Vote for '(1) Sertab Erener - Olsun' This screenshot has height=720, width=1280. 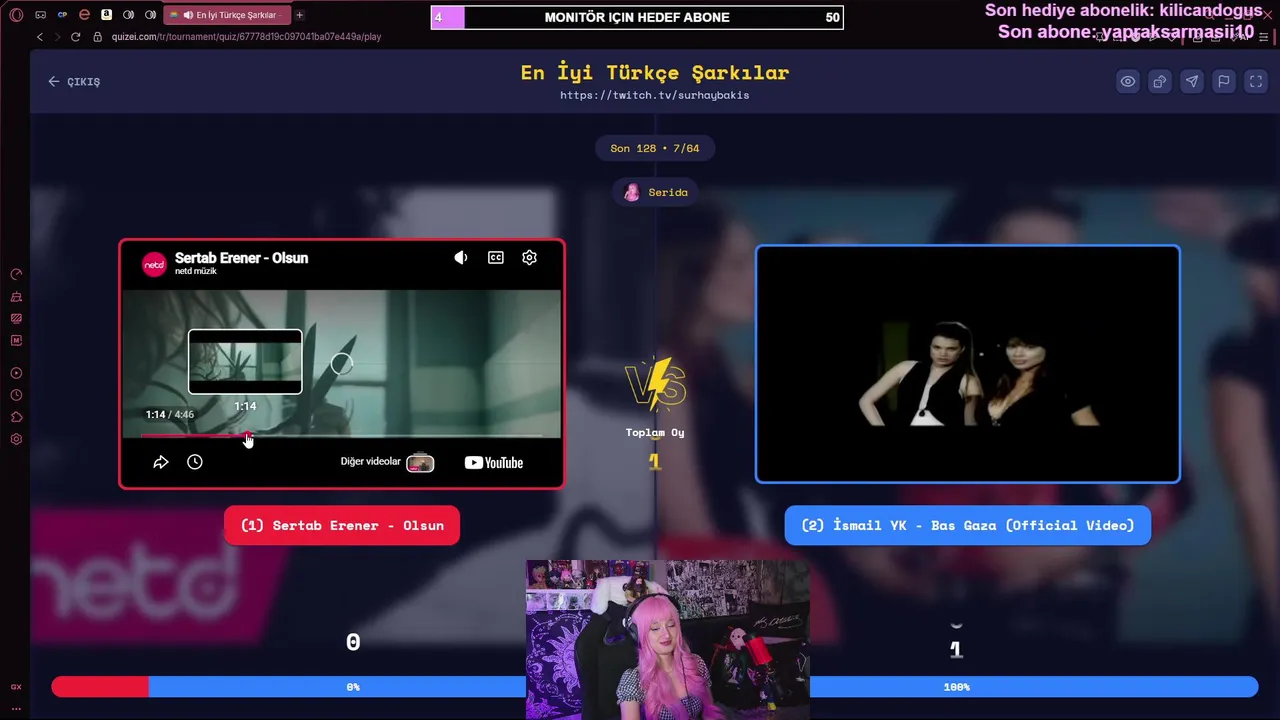[x=342, y=526]
